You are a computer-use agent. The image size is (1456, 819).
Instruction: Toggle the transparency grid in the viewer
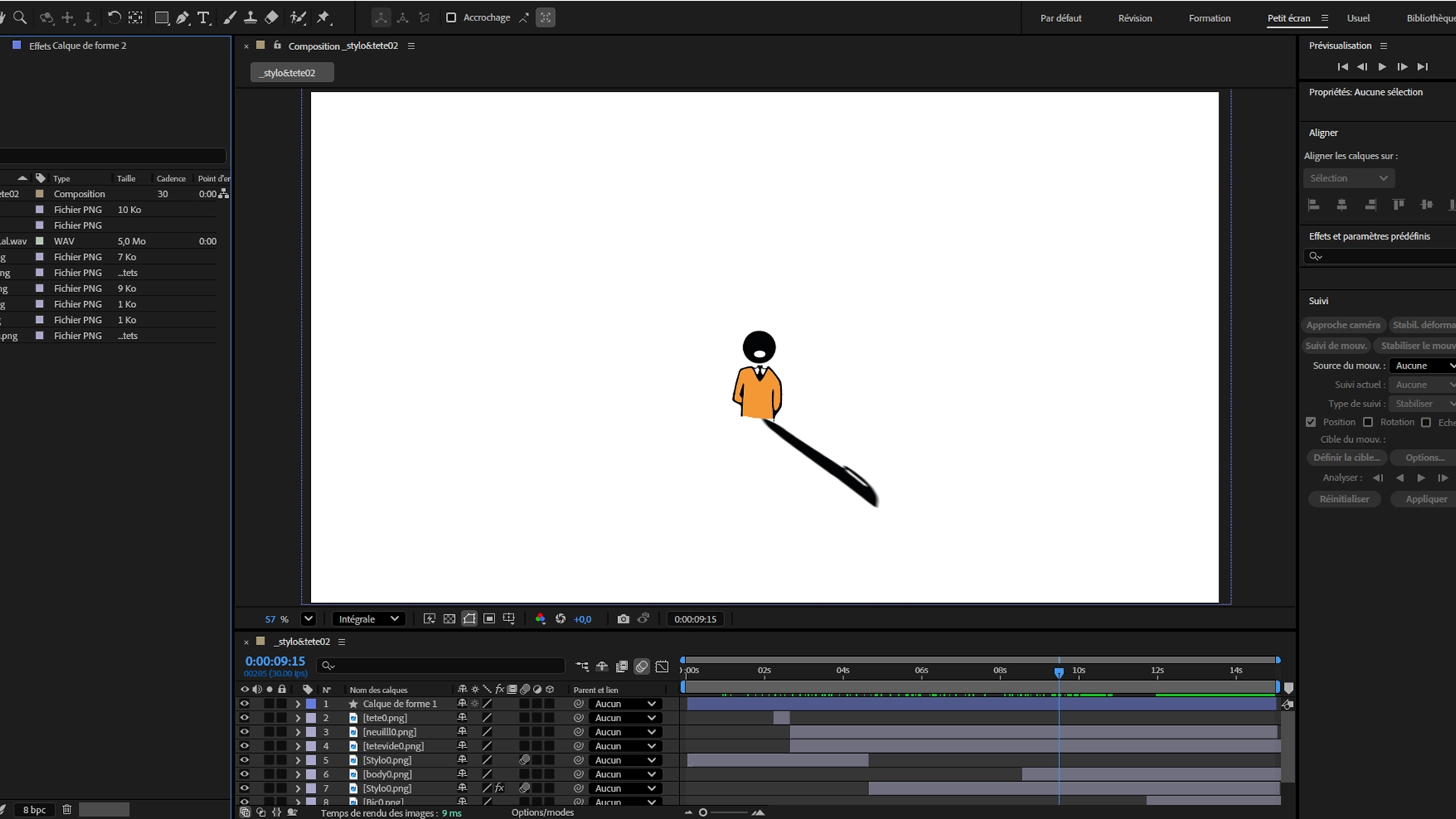click(450, 619)
